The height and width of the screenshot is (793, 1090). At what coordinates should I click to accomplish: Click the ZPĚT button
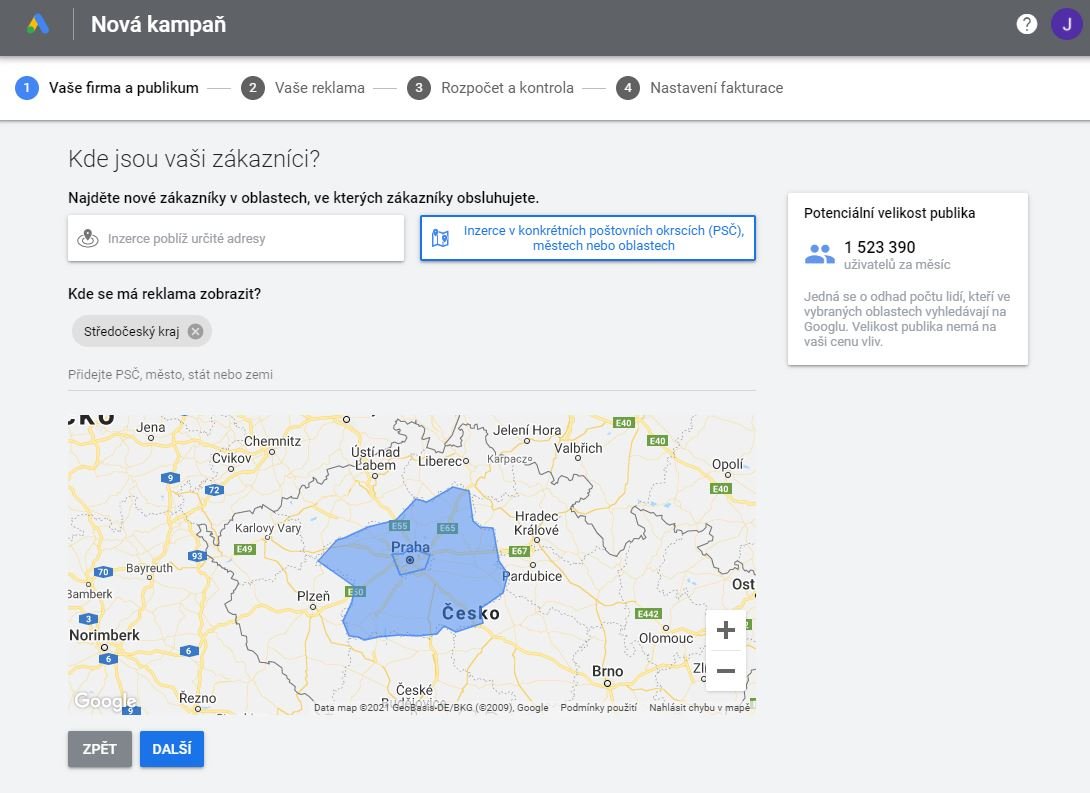(99, 749)
